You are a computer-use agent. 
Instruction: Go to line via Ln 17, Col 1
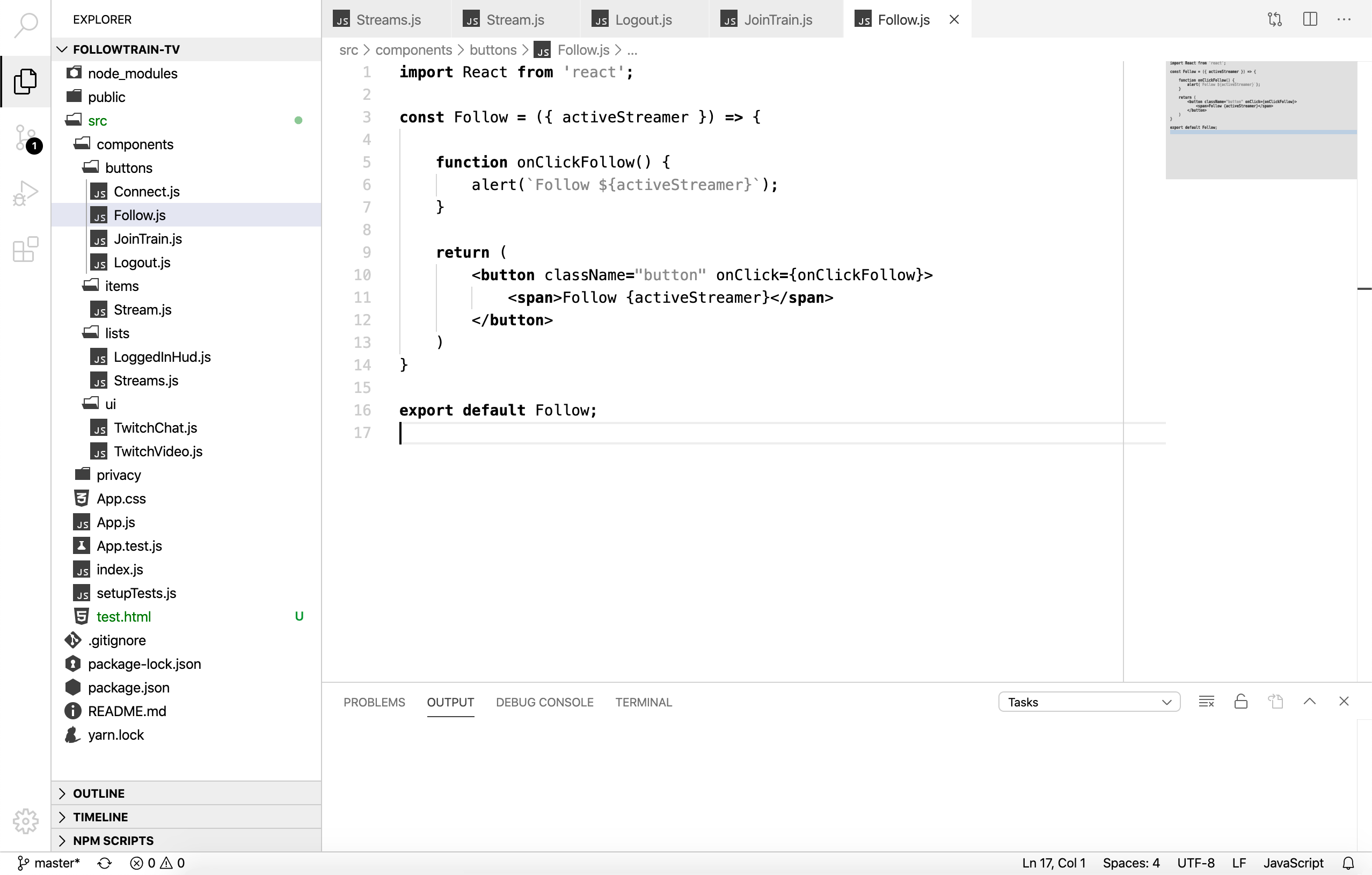click(1054, 863)
